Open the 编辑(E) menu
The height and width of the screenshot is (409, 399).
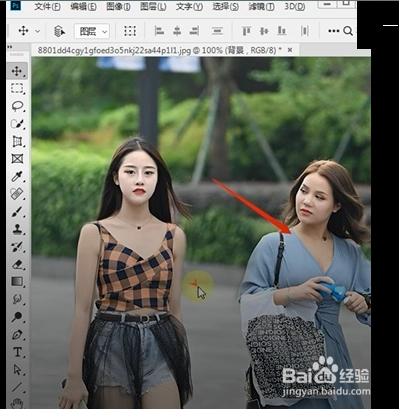pyautogui.click(x=83, y=7)
